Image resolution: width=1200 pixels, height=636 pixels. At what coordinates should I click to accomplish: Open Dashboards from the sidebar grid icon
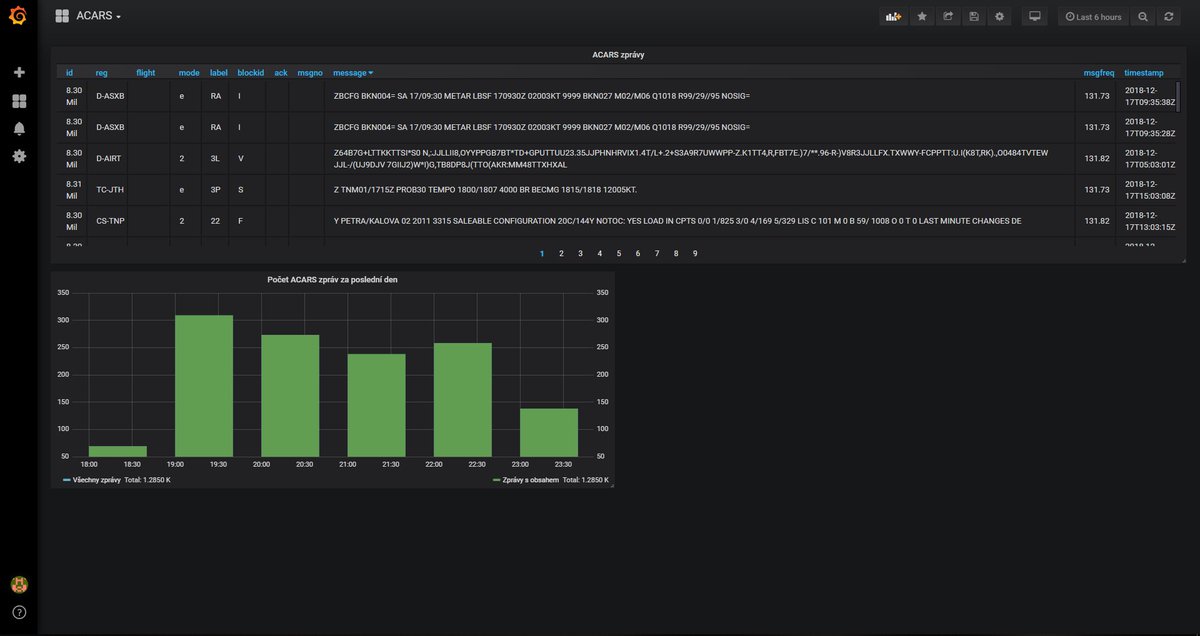pos(19,101)
